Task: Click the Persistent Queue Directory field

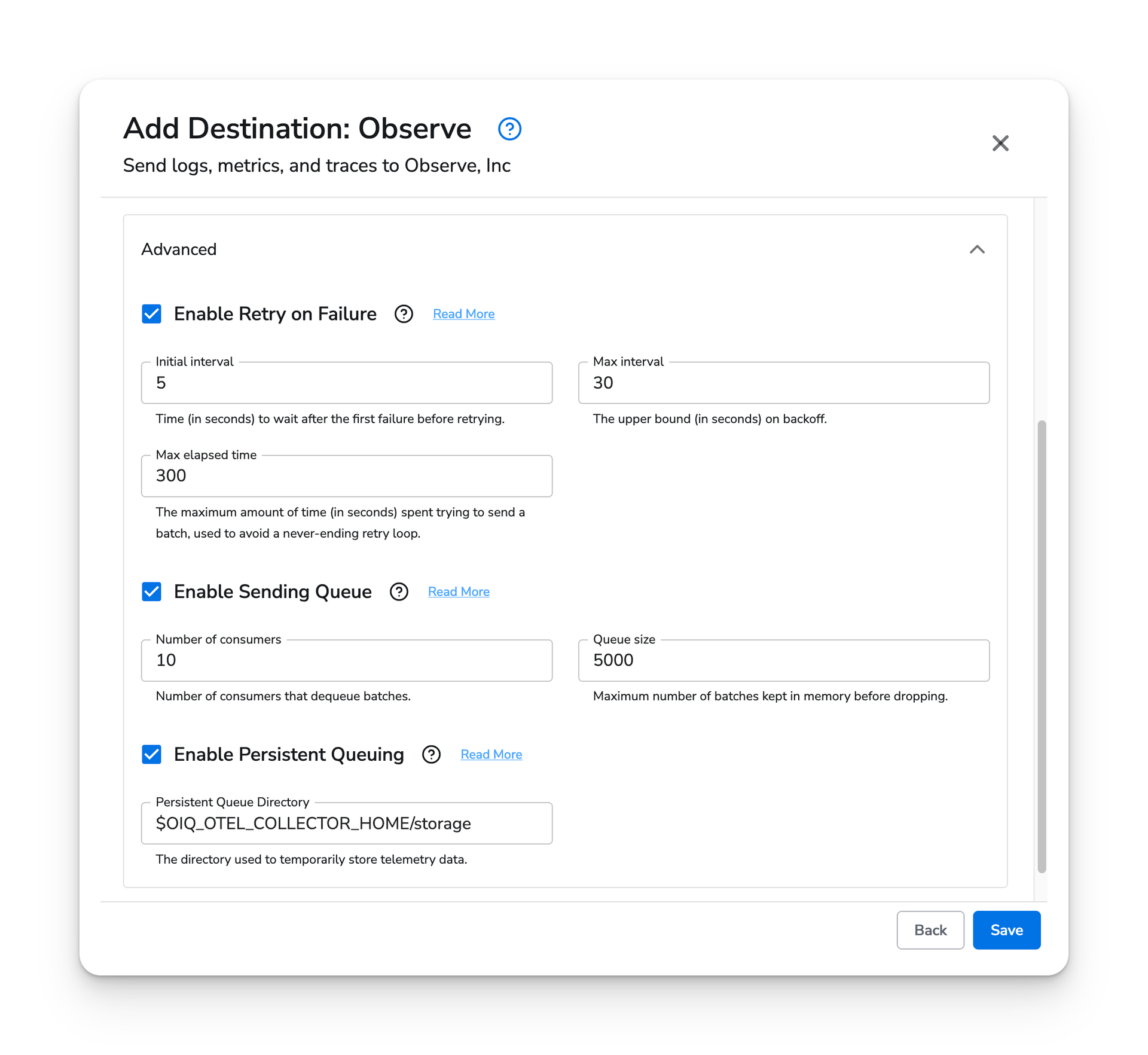Action: click(347, 823)
